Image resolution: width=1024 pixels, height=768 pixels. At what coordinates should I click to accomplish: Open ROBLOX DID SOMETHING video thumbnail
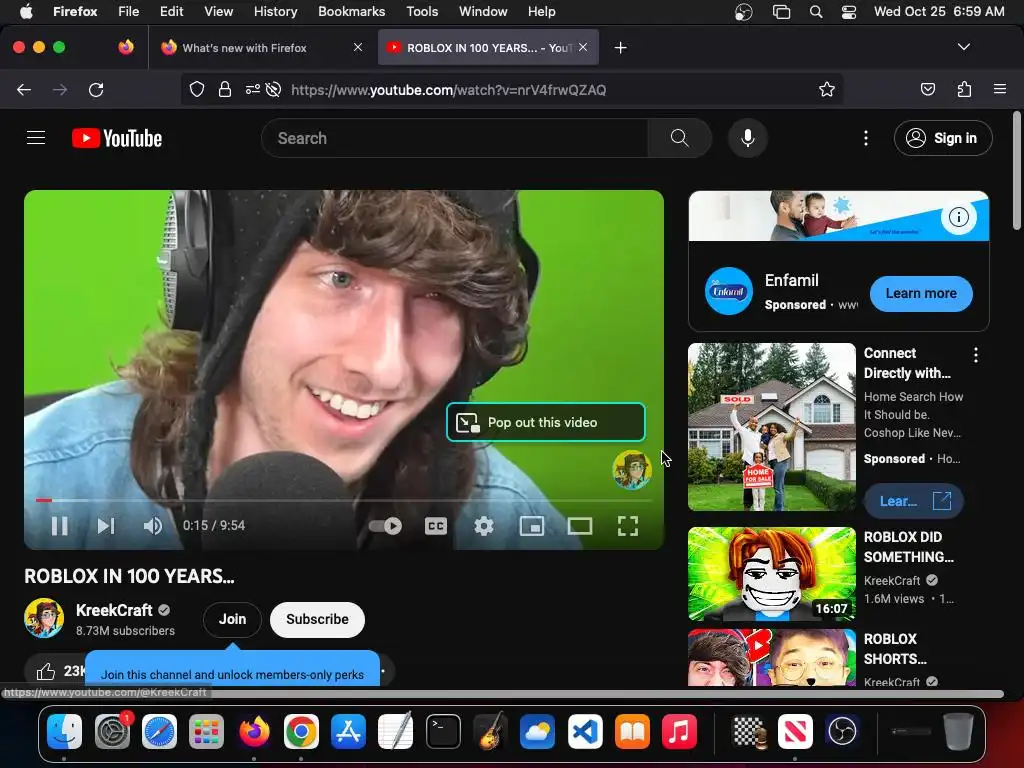coord(771,573)
